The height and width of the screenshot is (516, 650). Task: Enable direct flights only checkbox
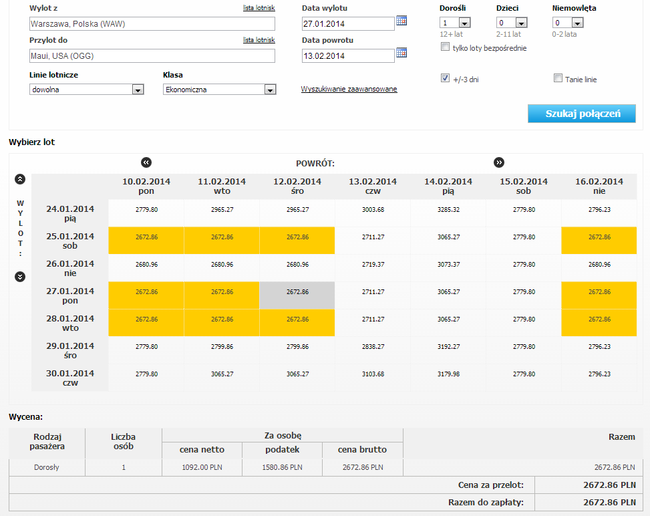(x=445, y=47)
